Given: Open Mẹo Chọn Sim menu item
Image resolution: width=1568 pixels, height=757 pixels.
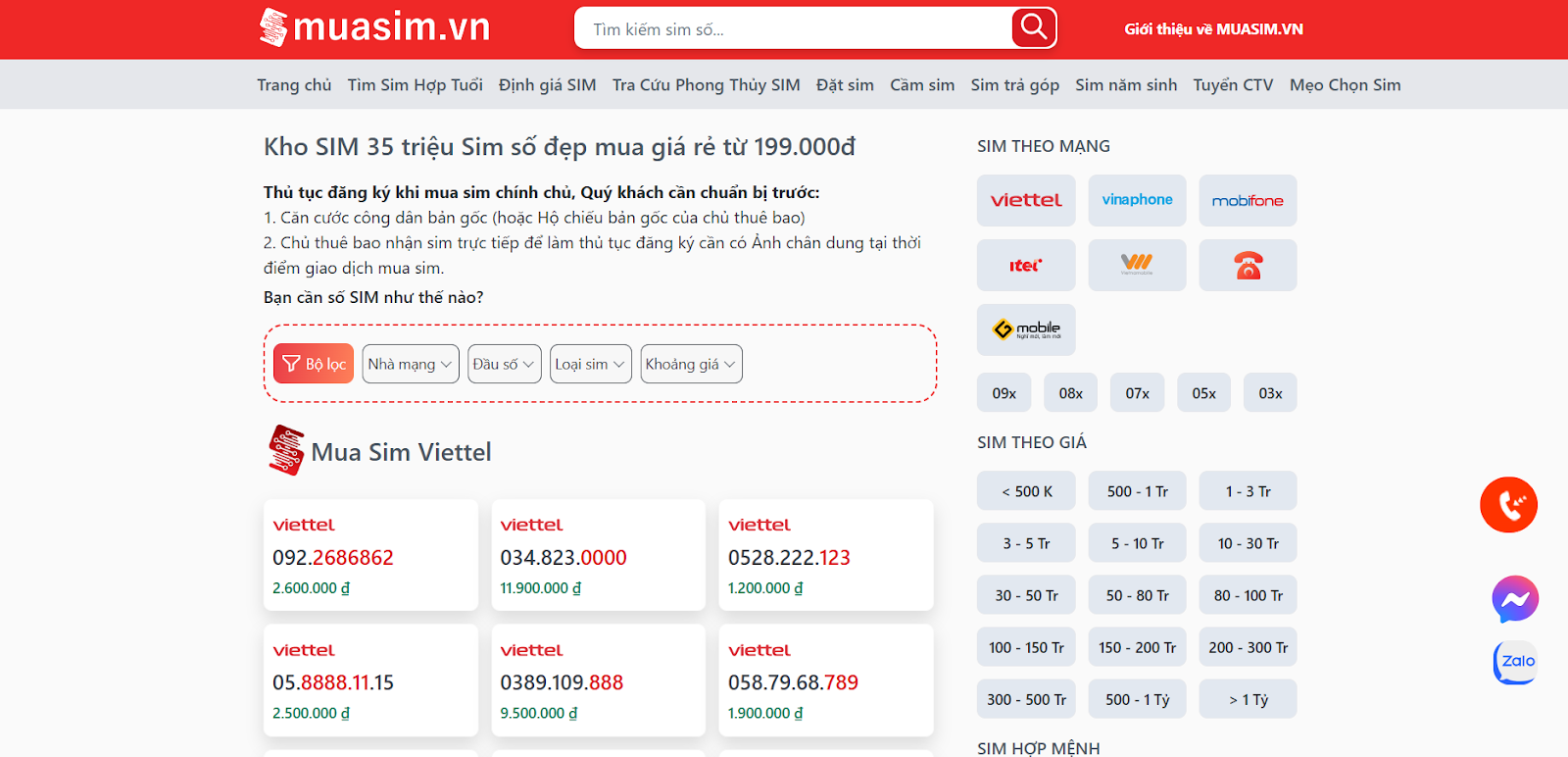Looking at the screenshot, I should coord(1346,85).
